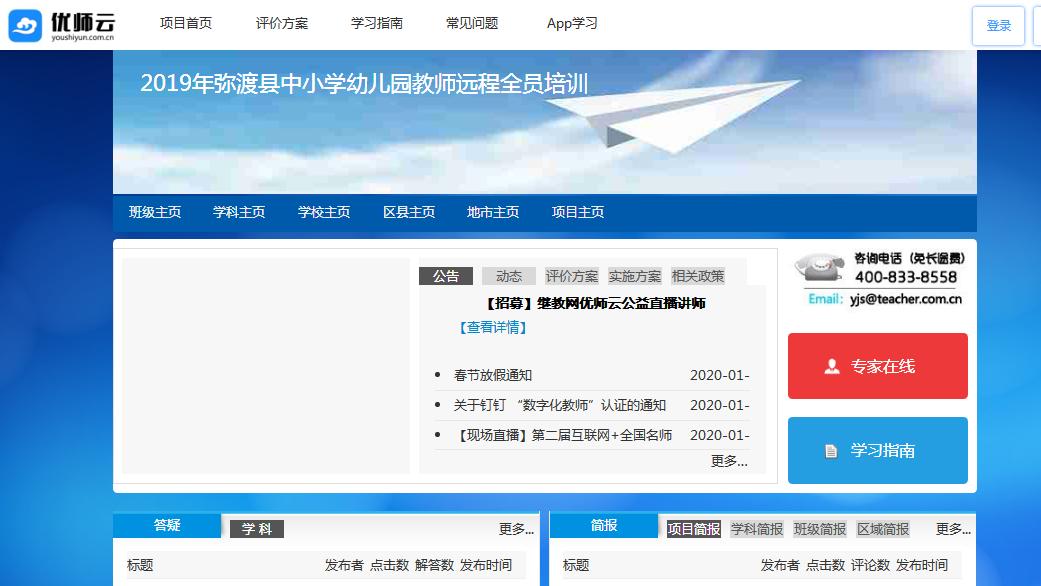Click the telephone icon beside 咨询电话

tap(819, 269)
